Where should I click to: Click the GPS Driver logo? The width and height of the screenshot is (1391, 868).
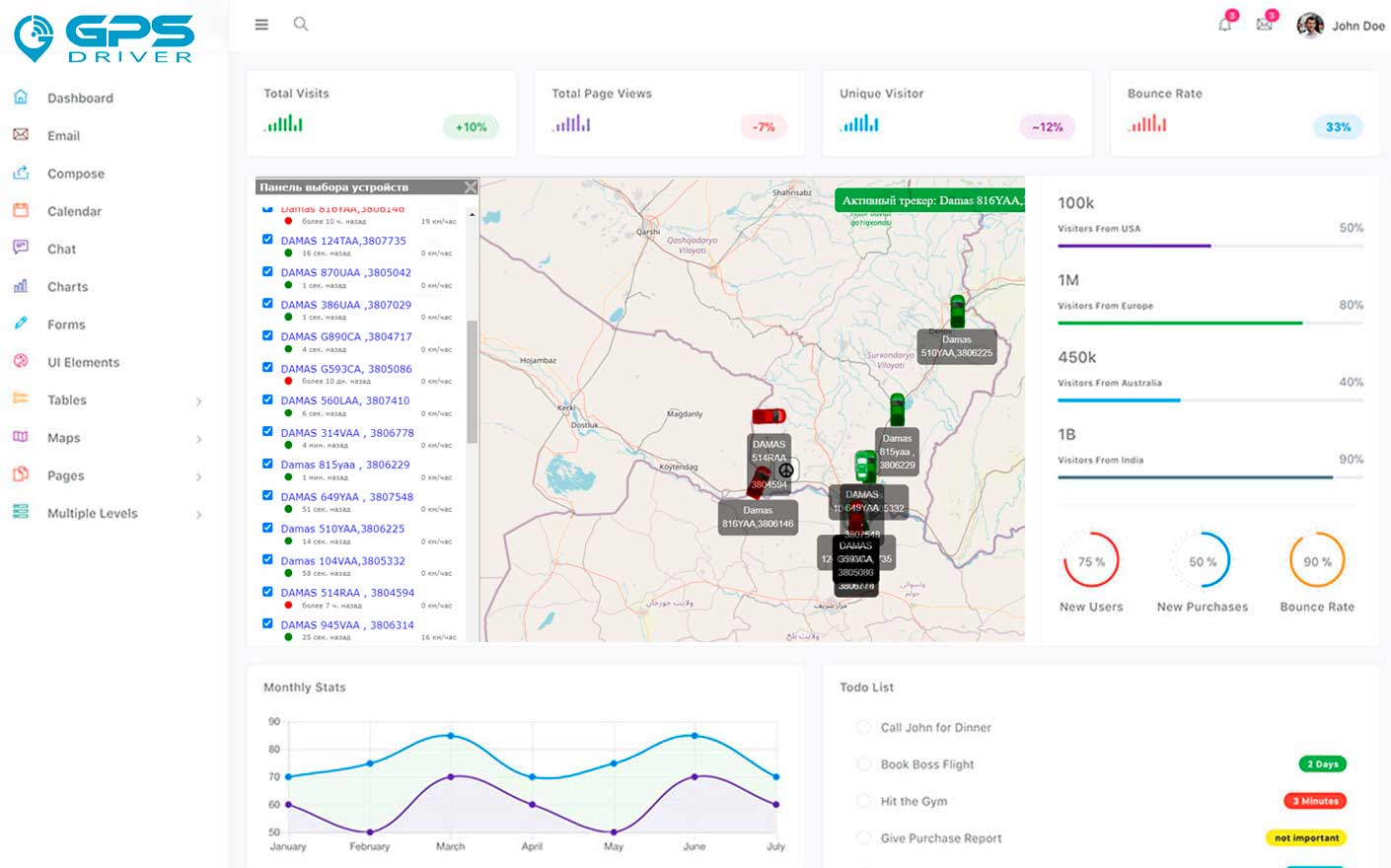click(104, 38)
